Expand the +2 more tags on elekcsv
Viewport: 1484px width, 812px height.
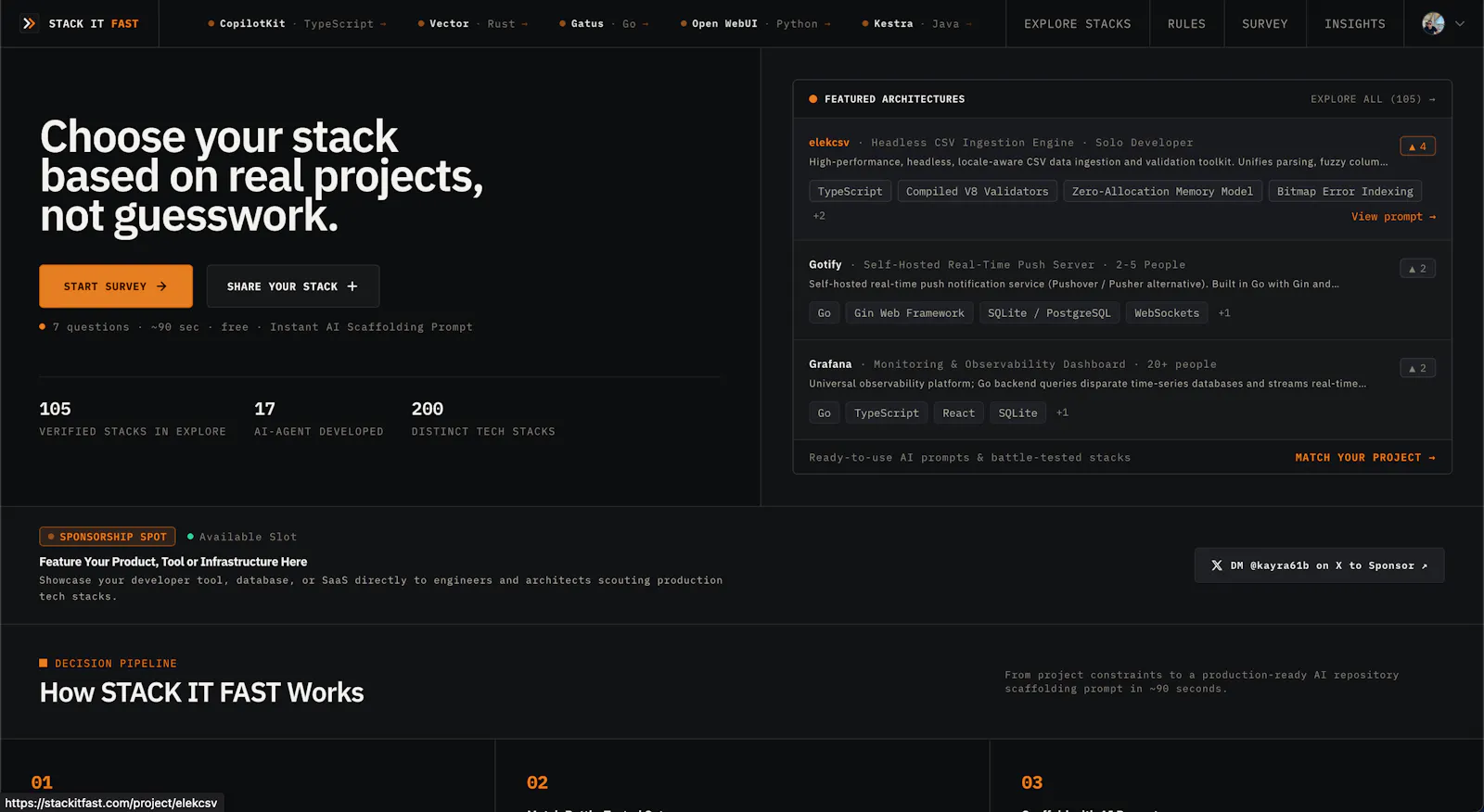tap(819, 216)
